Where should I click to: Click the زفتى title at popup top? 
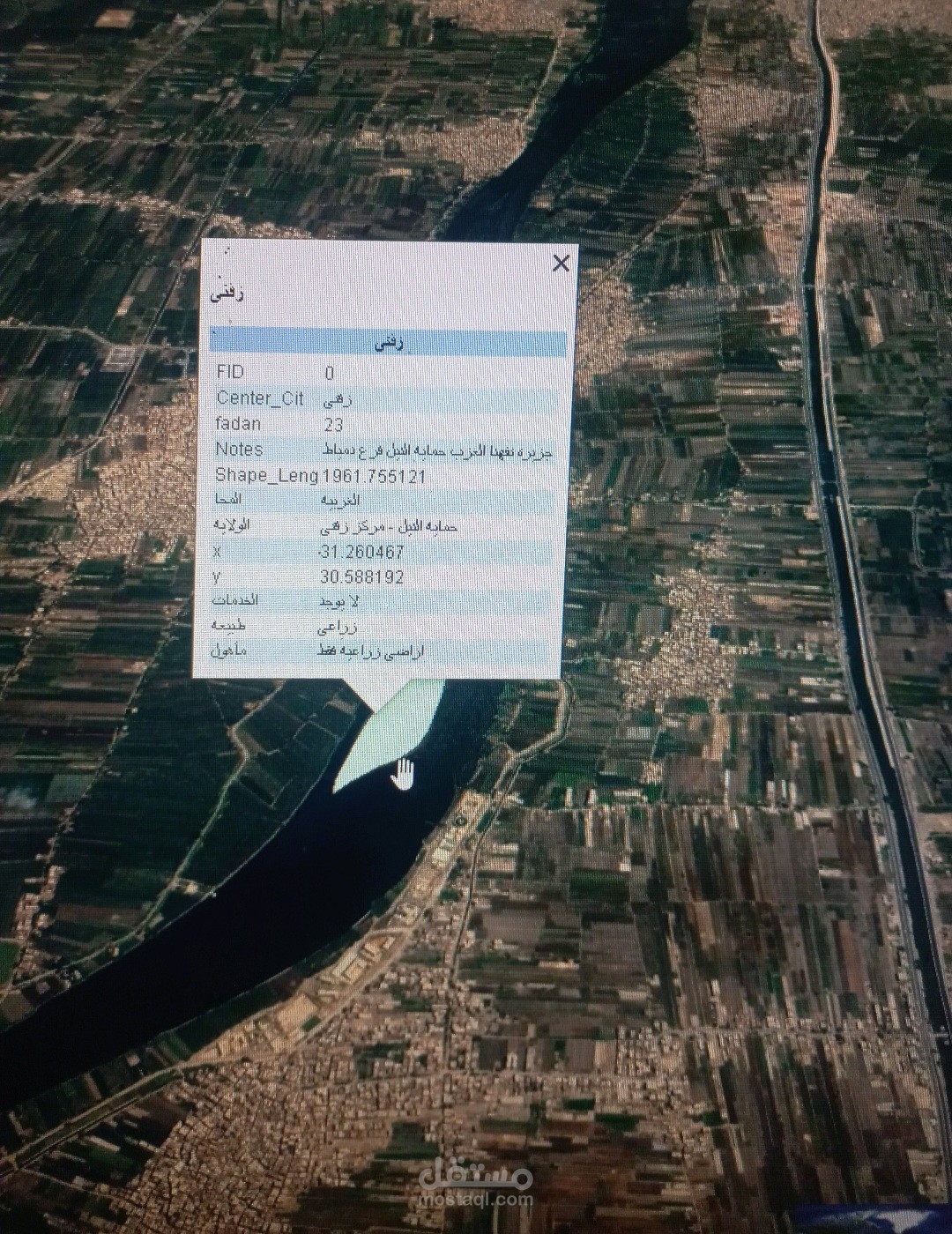pos(227,293)
